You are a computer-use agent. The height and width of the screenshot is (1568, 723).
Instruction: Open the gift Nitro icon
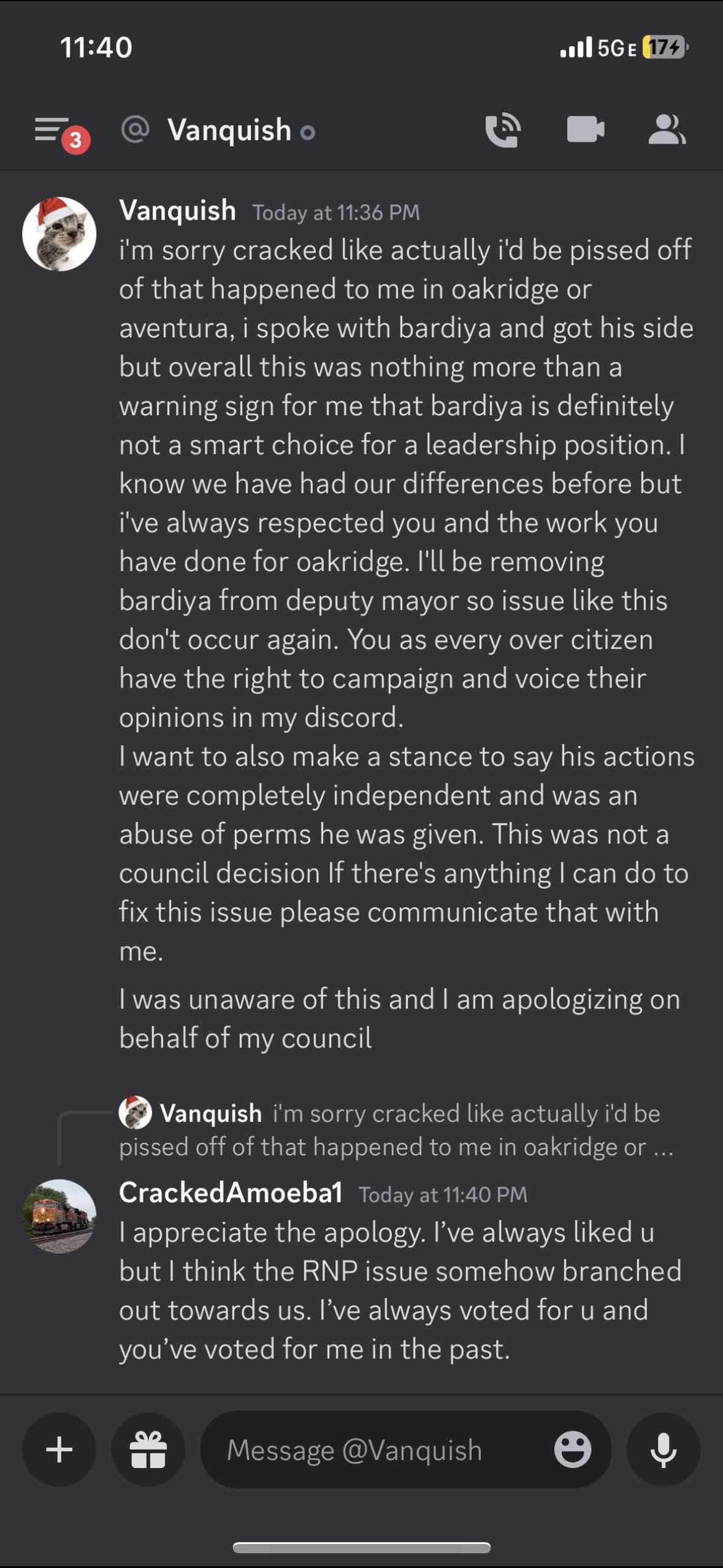(148, 1450)
